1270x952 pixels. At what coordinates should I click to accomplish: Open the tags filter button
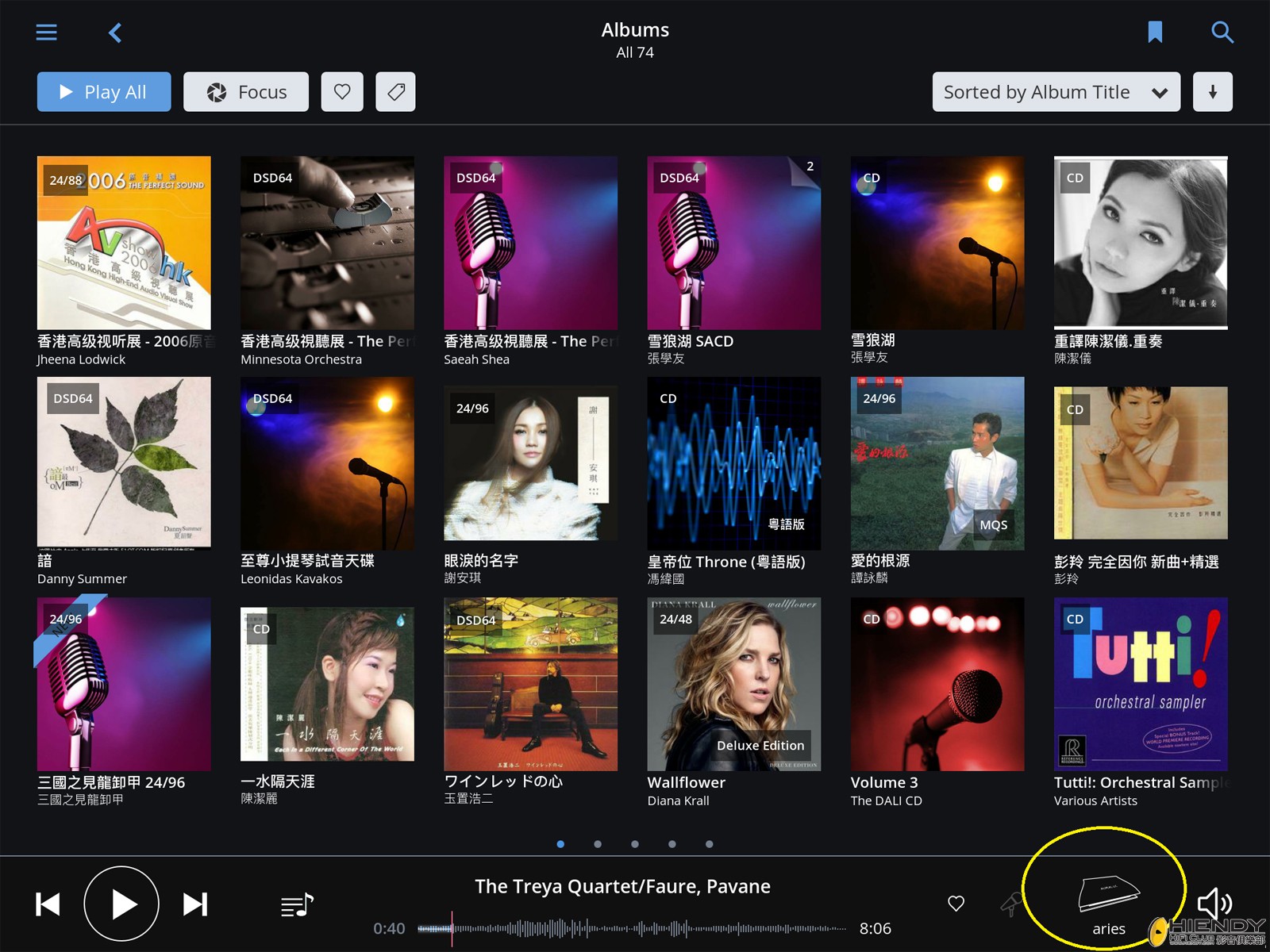click(395, 92)
